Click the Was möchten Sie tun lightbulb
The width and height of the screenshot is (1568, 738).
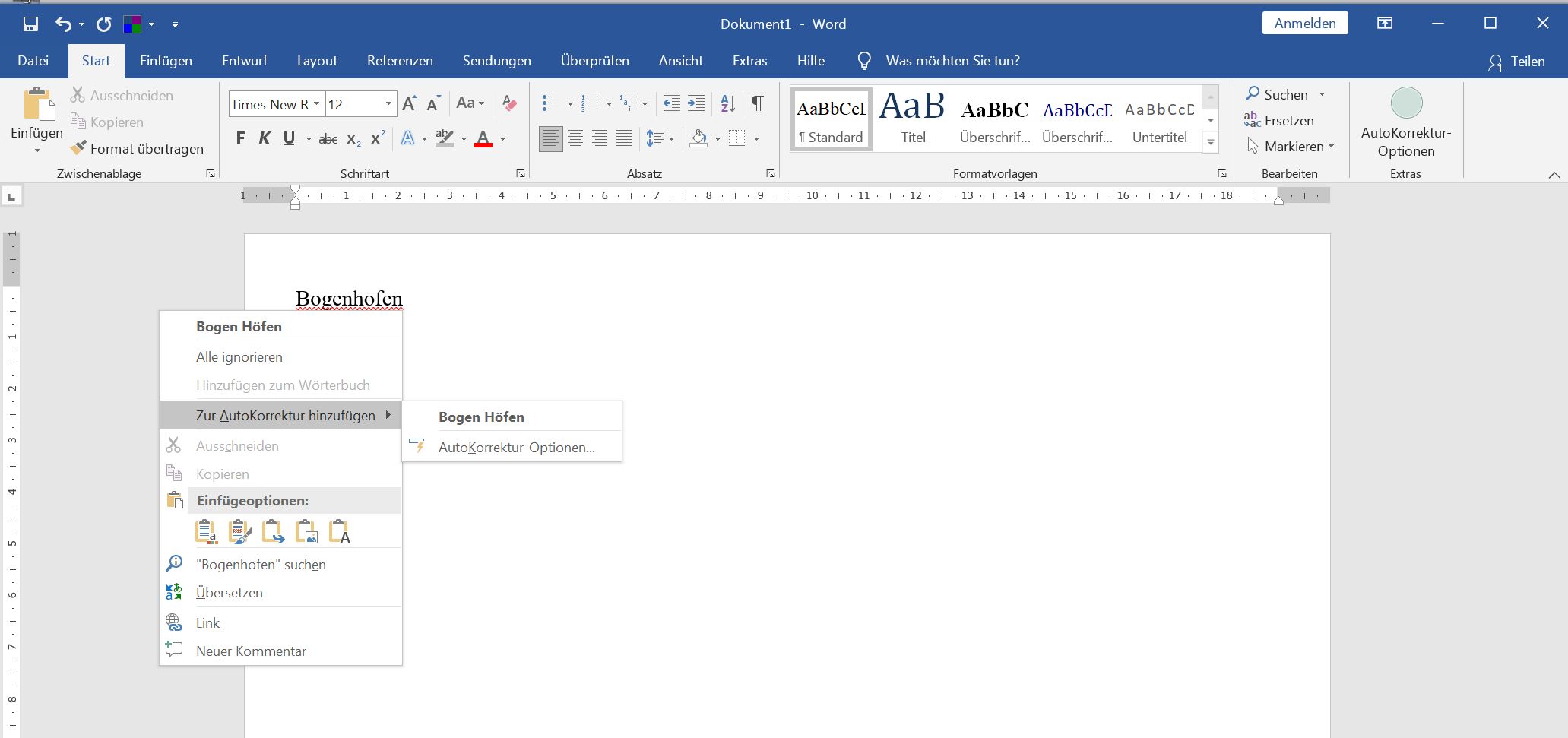(864, 61)
